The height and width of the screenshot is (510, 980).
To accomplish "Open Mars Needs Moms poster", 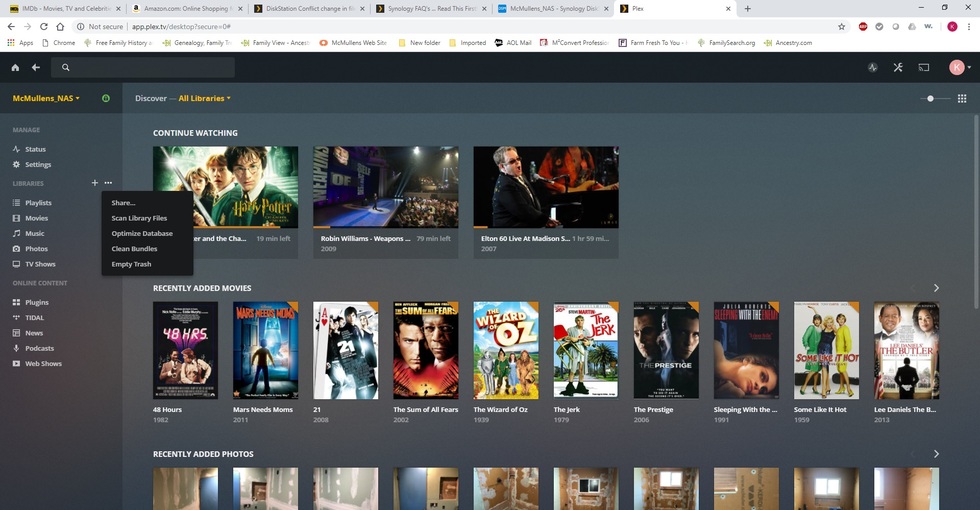I will tap(266, 350).
